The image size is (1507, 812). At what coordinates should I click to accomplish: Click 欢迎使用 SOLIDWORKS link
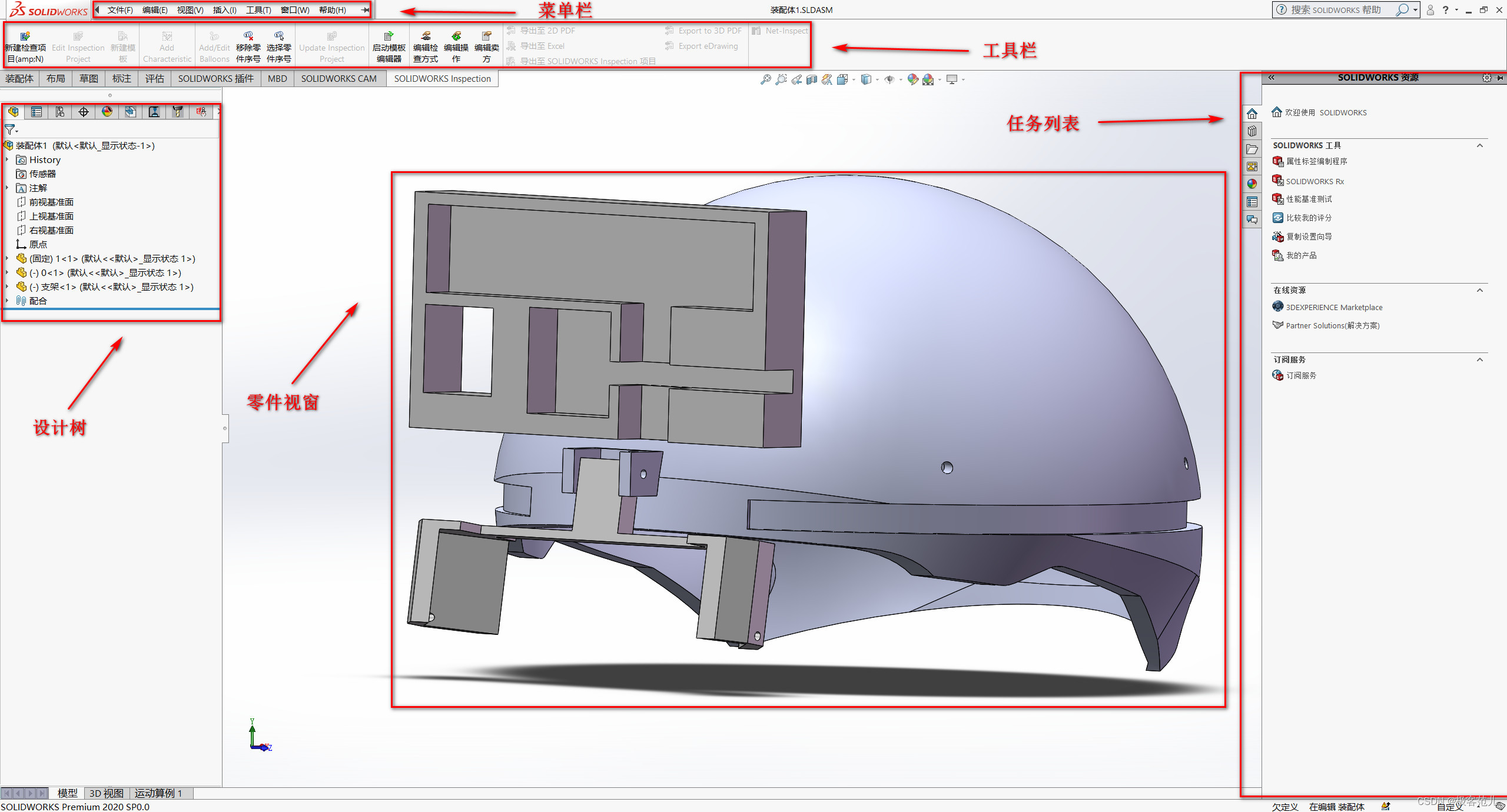[x=1325, y=112]
